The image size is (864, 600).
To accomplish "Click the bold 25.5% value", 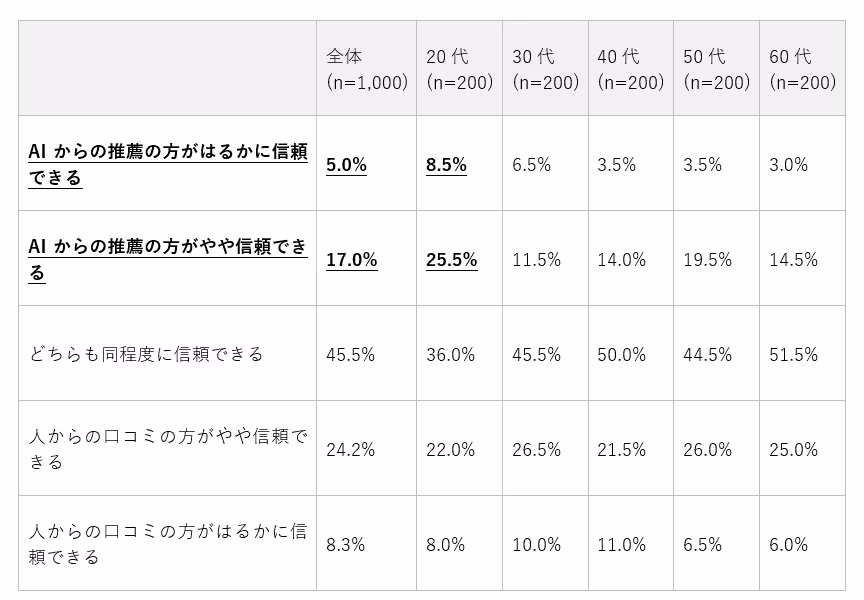I will (x=451, y=260).
